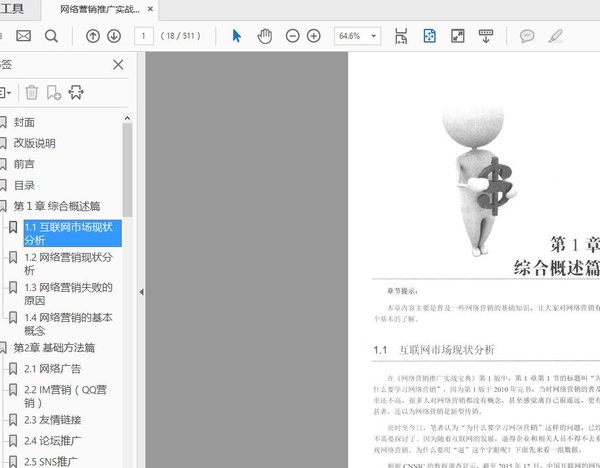
Task: Select the Hand pan tool
Action: coord(265,36)
